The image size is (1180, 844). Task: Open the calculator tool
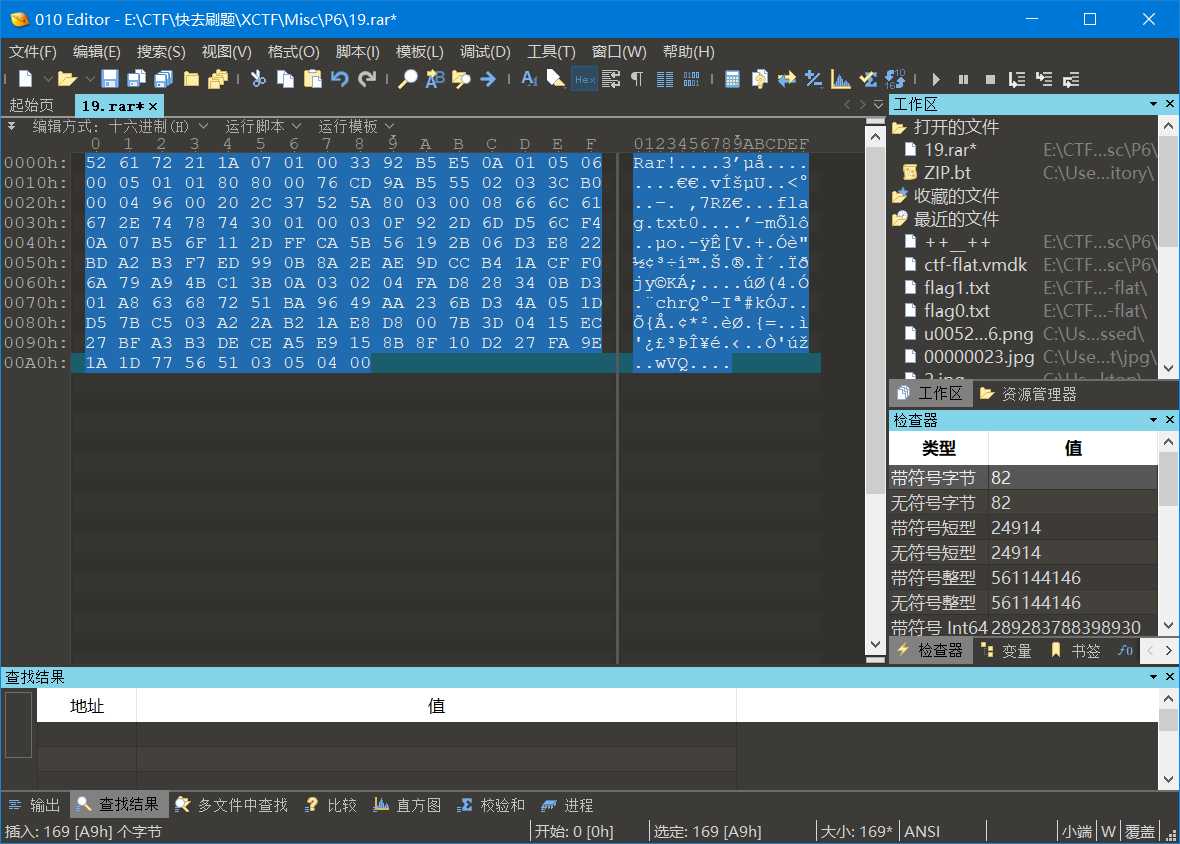pos(731,79)
